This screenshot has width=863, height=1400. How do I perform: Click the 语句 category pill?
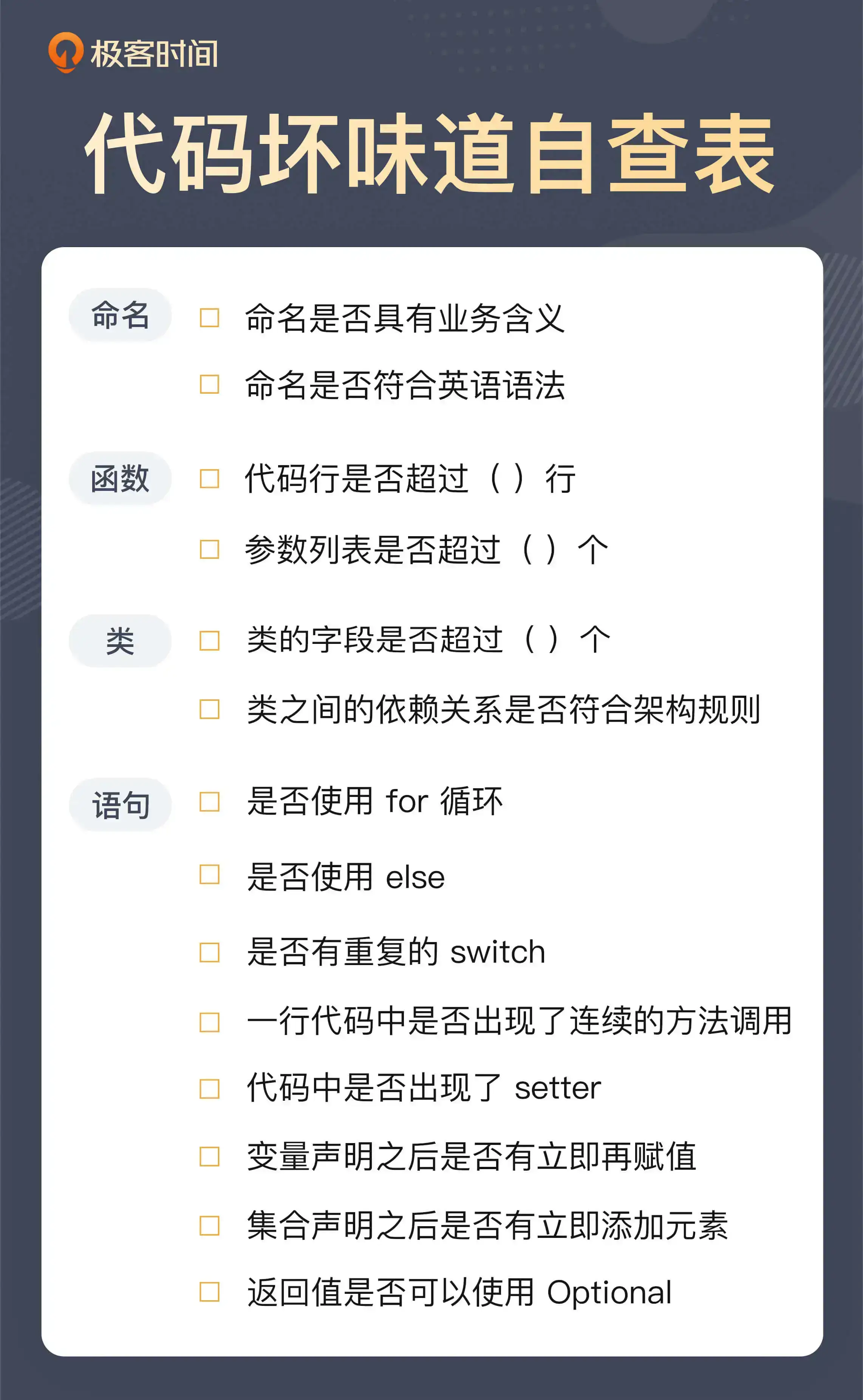click(x=120, y=805)
